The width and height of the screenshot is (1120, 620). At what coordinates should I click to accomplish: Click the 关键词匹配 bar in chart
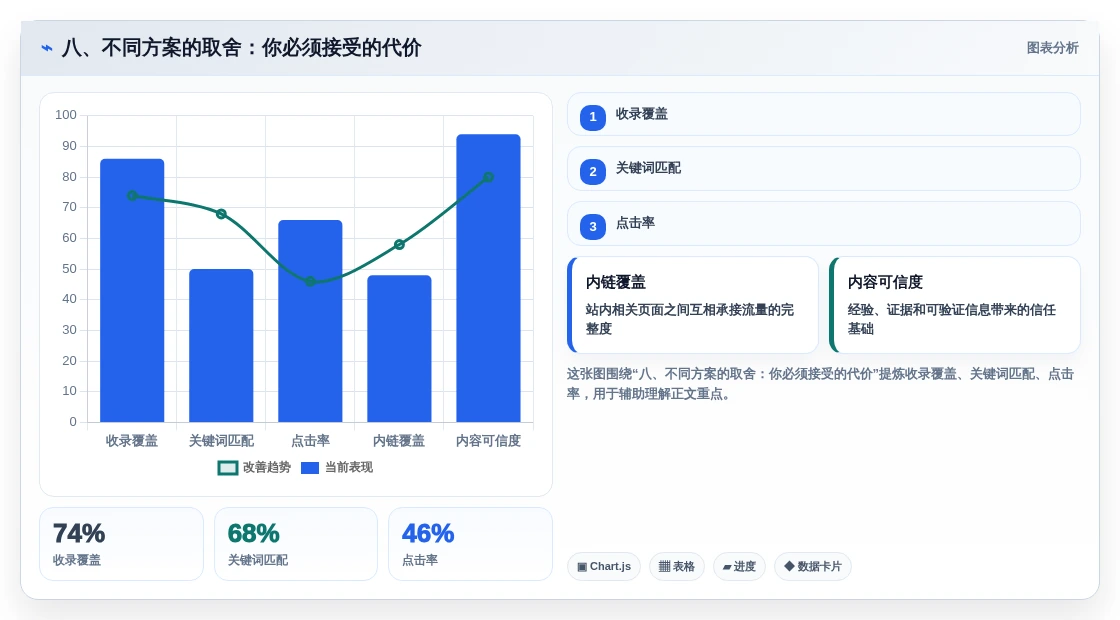(x=221, y=346)
